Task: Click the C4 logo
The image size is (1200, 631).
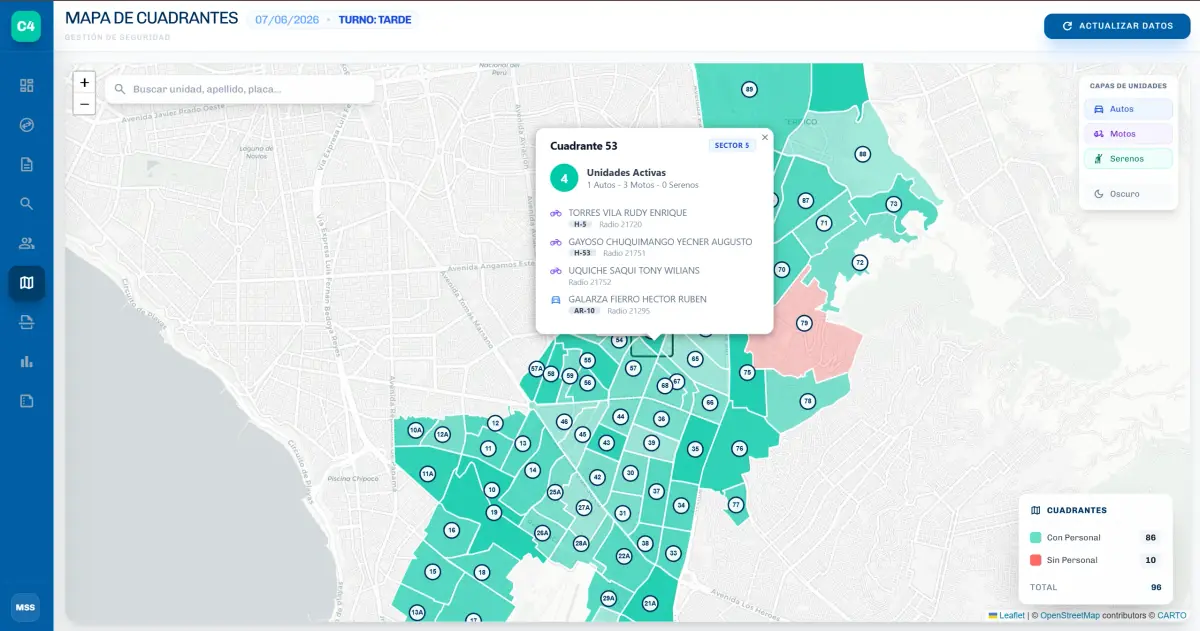Action: click(26, 27)
